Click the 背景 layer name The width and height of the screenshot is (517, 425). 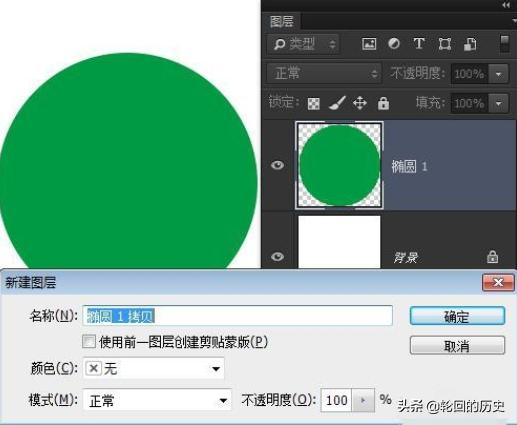coord(406,257)
